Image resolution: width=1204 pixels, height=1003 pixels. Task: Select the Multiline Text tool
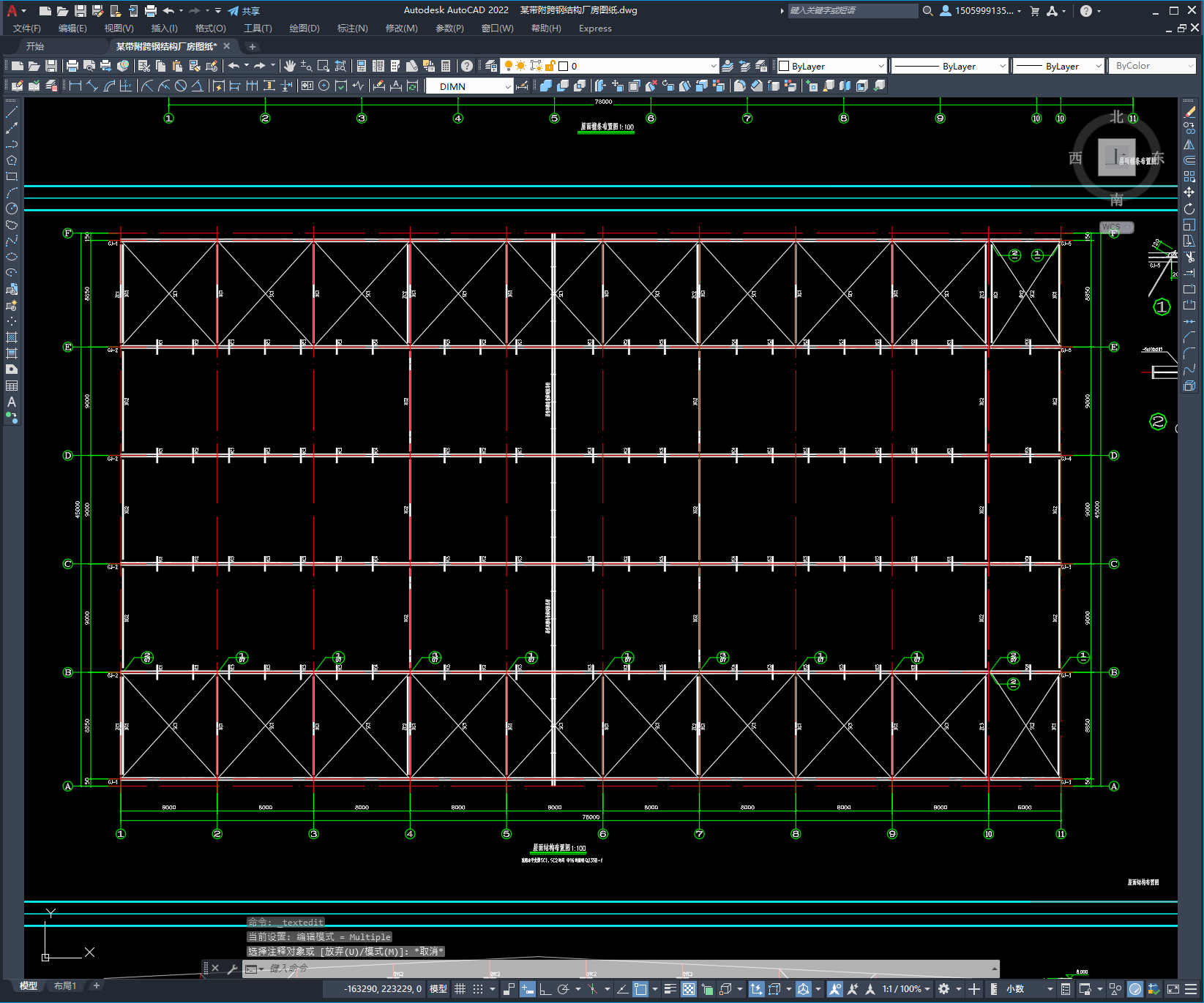point(12,402)
